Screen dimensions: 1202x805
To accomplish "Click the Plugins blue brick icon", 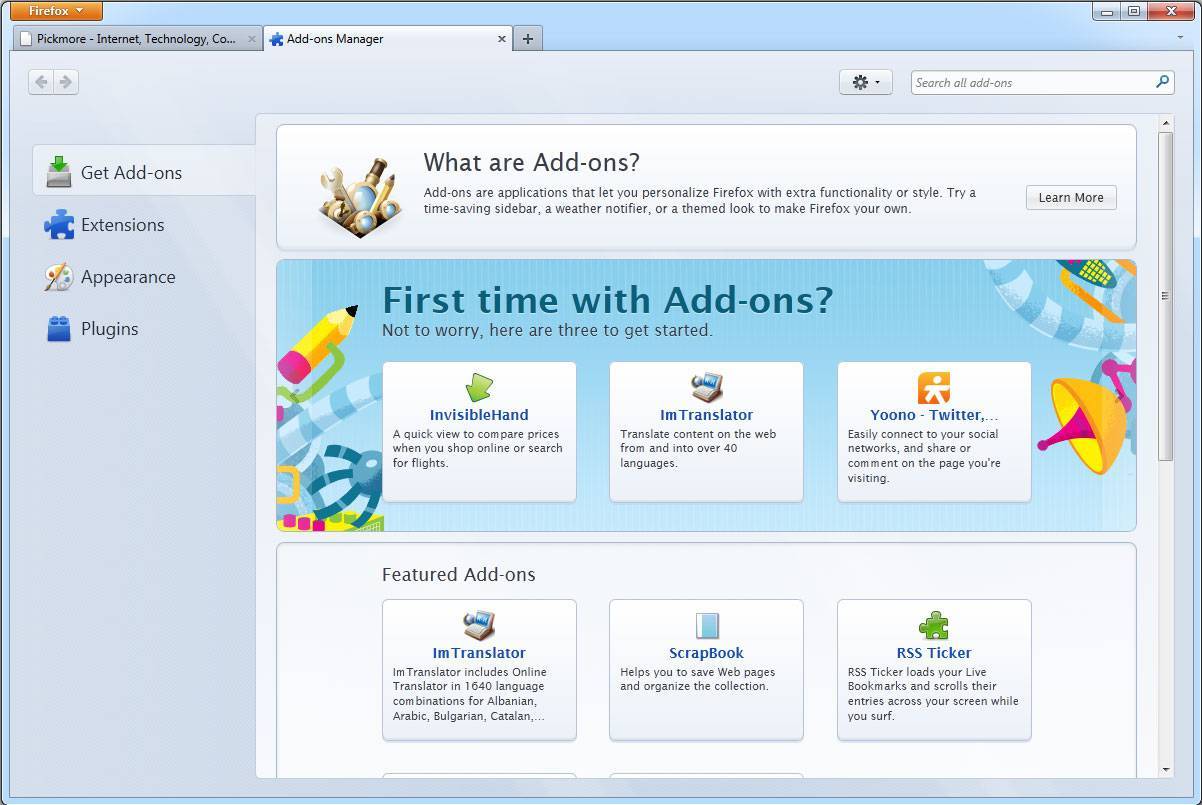I will coord(59,329).
